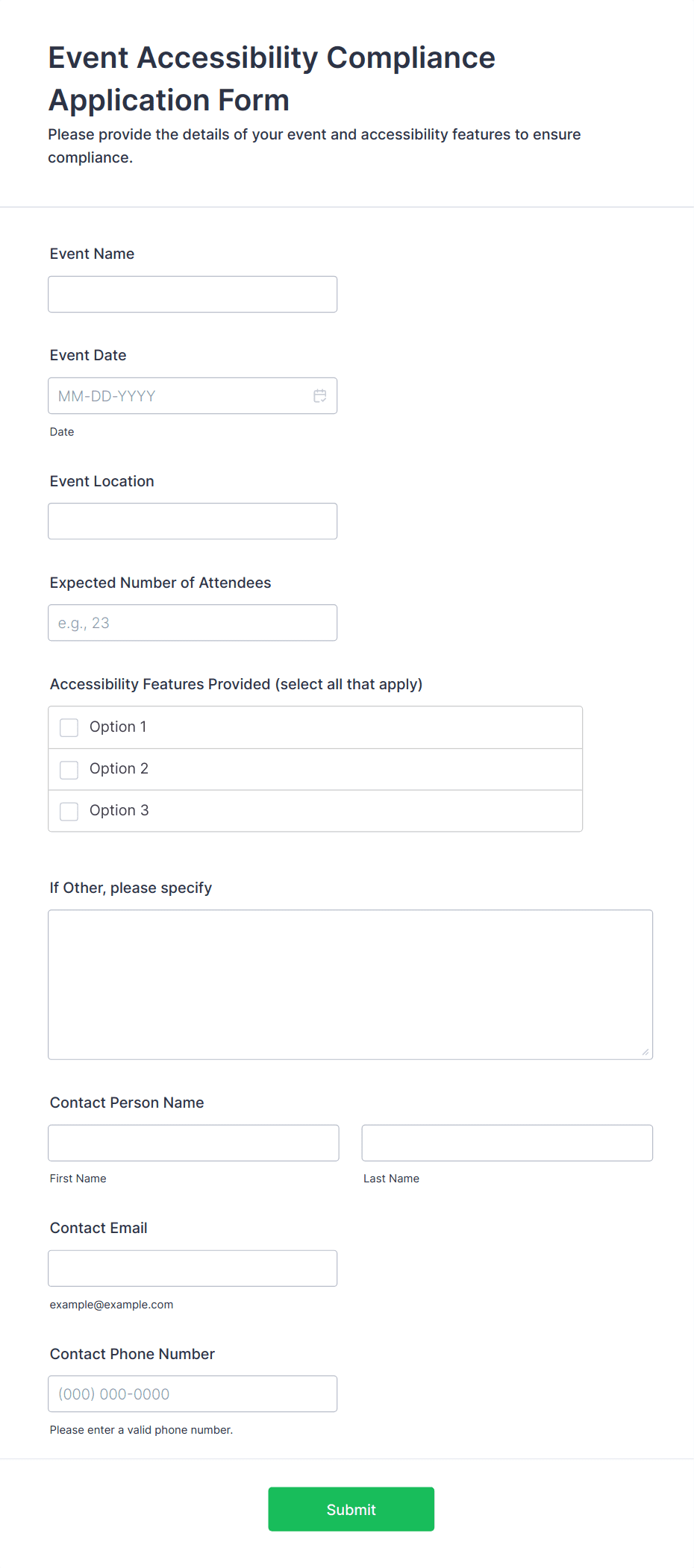Open the Event Date calendar picker icon
The width and height of the screenshot is (694, 1568).
coord(319,396)
